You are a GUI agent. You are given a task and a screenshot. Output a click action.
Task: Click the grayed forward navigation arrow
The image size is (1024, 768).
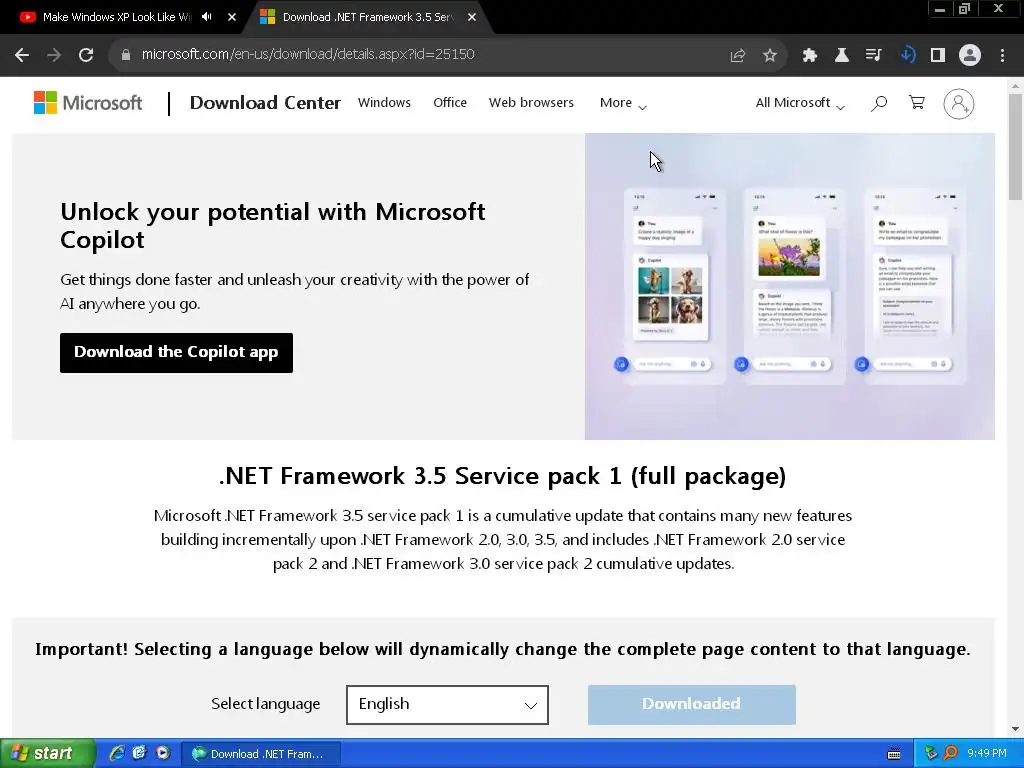point(54,55)
